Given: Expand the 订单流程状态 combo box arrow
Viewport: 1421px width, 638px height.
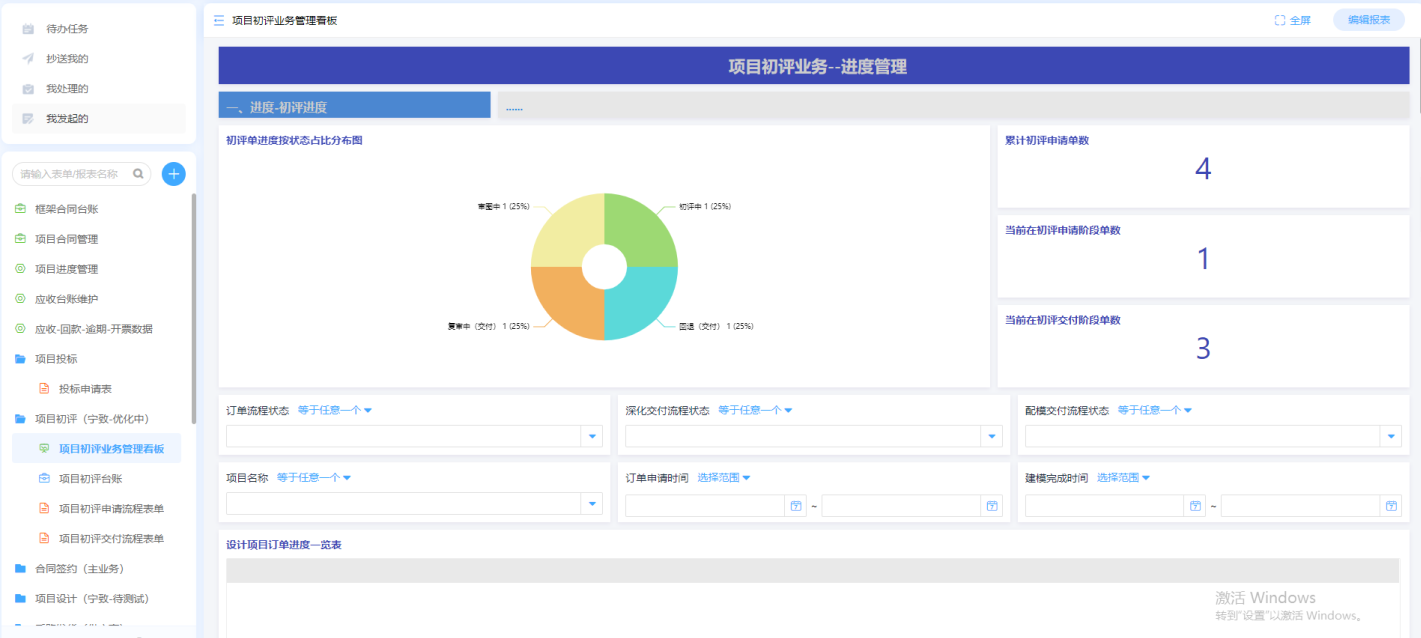Looking at the screenshot, I should [592, 436].
